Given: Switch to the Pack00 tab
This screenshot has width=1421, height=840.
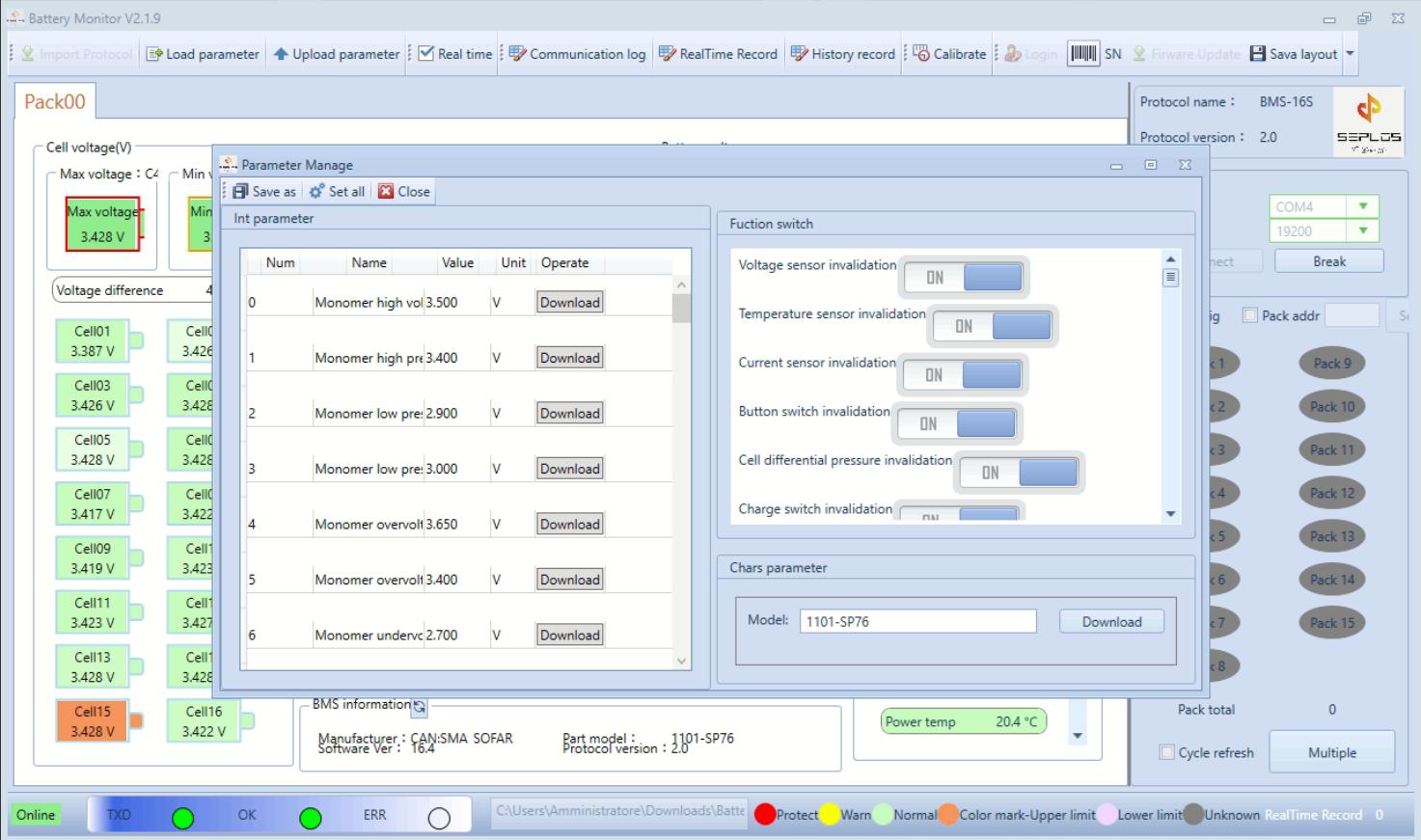Looking at the screenshot, I should [x=54, y=100].
